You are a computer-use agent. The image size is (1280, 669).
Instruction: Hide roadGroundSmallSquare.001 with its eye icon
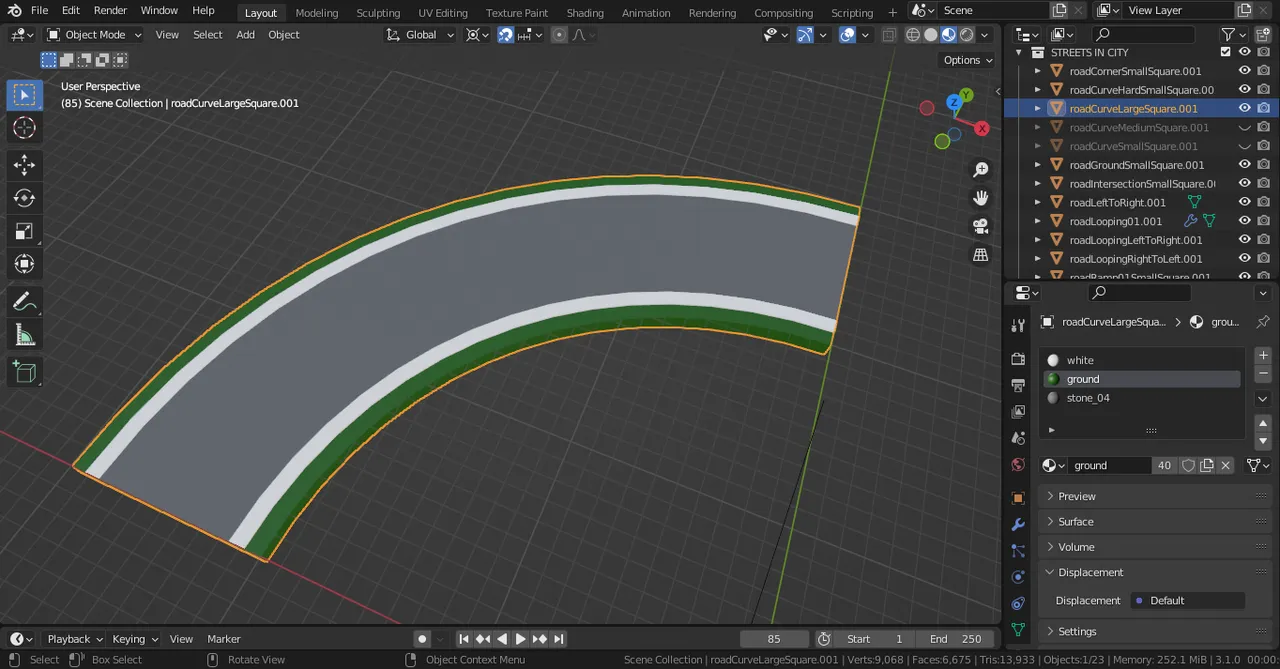(1245, 165)
